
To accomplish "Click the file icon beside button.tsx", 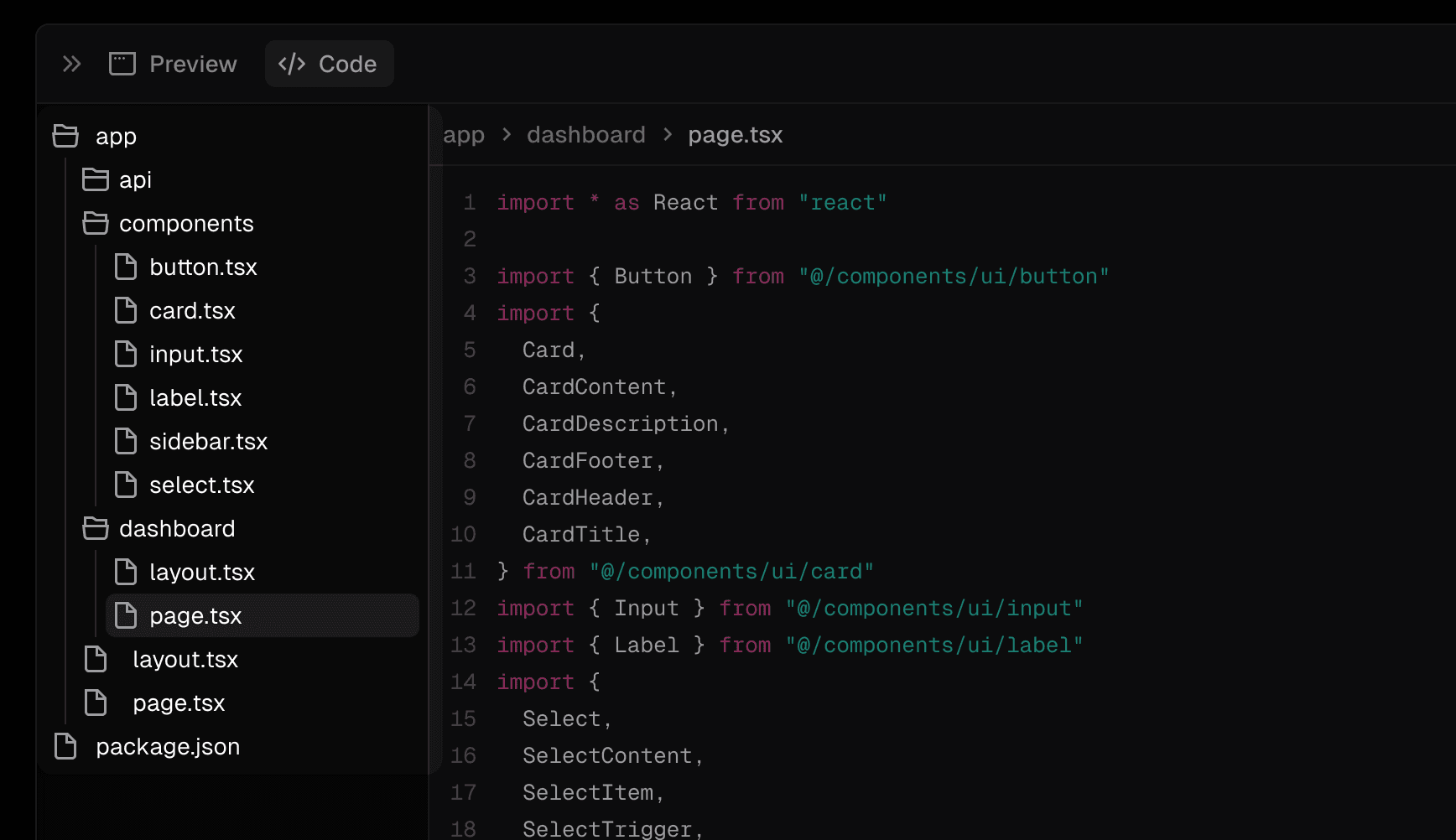I will 126,267.
